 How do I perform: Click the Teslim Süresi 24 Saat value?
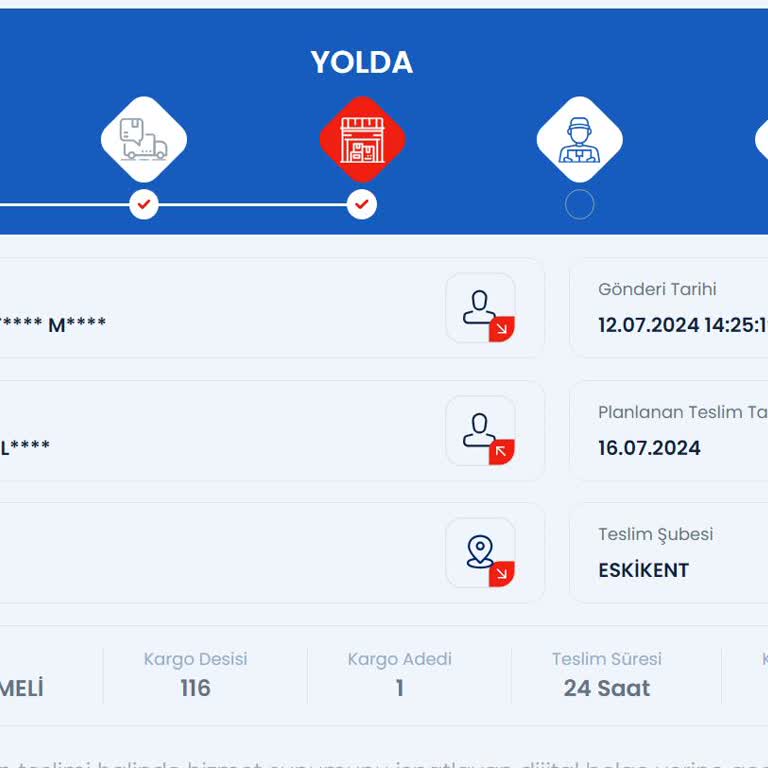pos(606,688)
